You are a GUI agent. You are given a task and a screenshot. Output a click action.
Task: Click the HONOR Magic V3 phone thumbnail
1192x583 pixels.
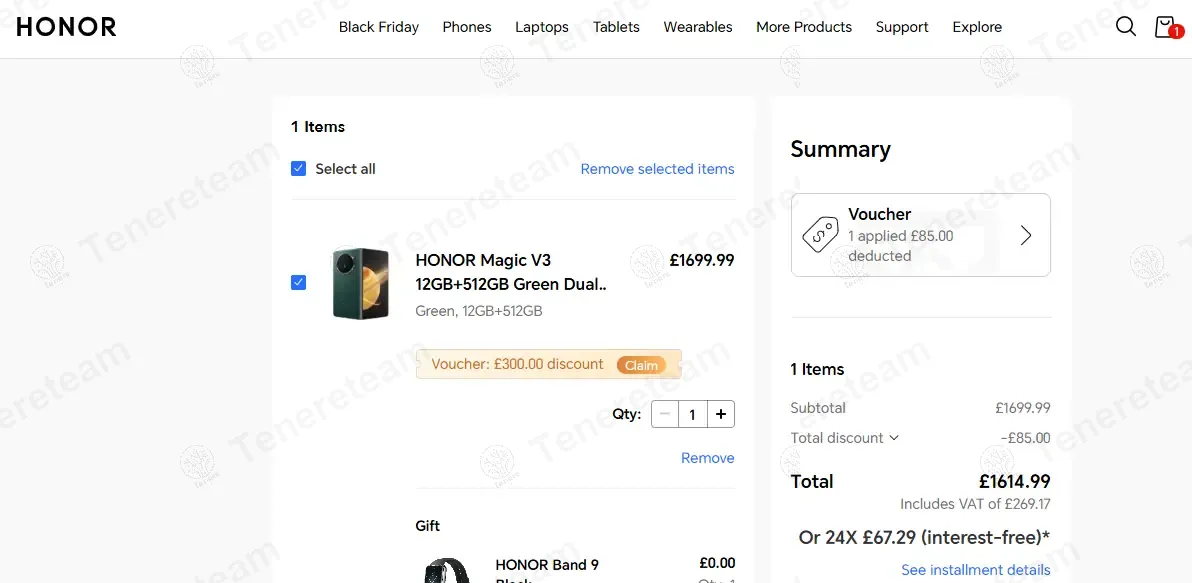[360, 283]
